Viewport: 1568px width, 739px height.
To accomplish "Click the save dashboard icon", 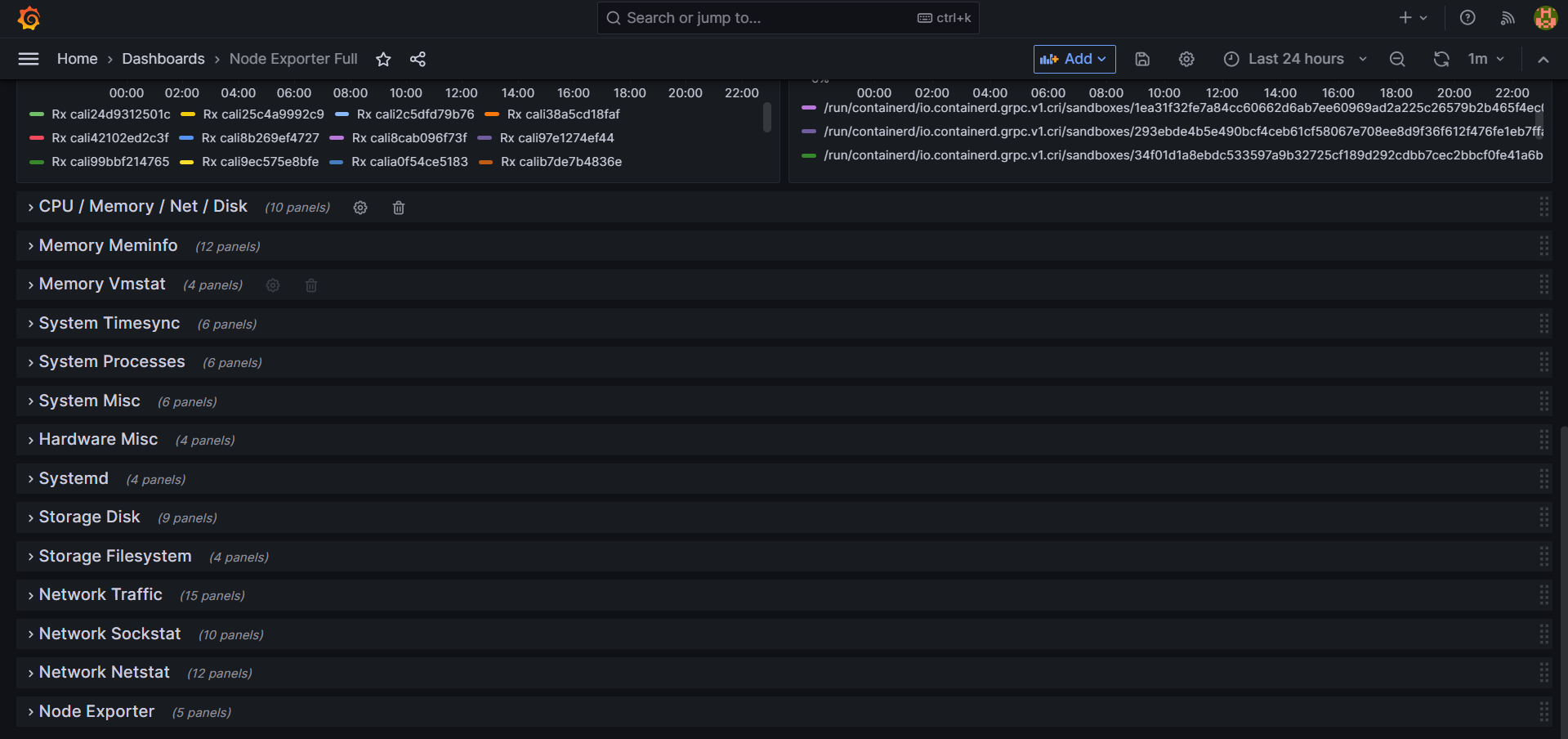I will point(1142,59).
